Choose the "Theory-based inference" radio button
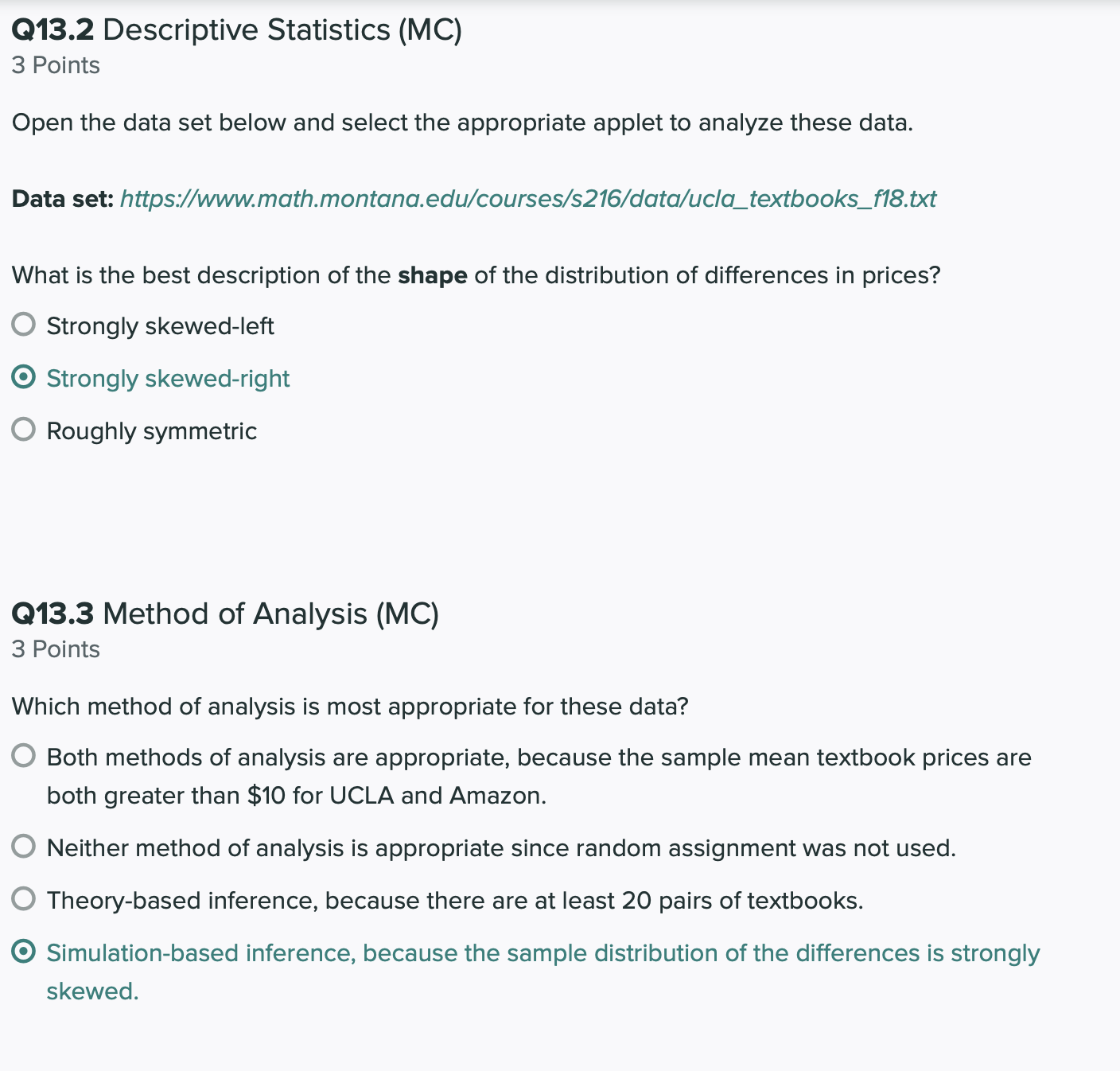 24,899
